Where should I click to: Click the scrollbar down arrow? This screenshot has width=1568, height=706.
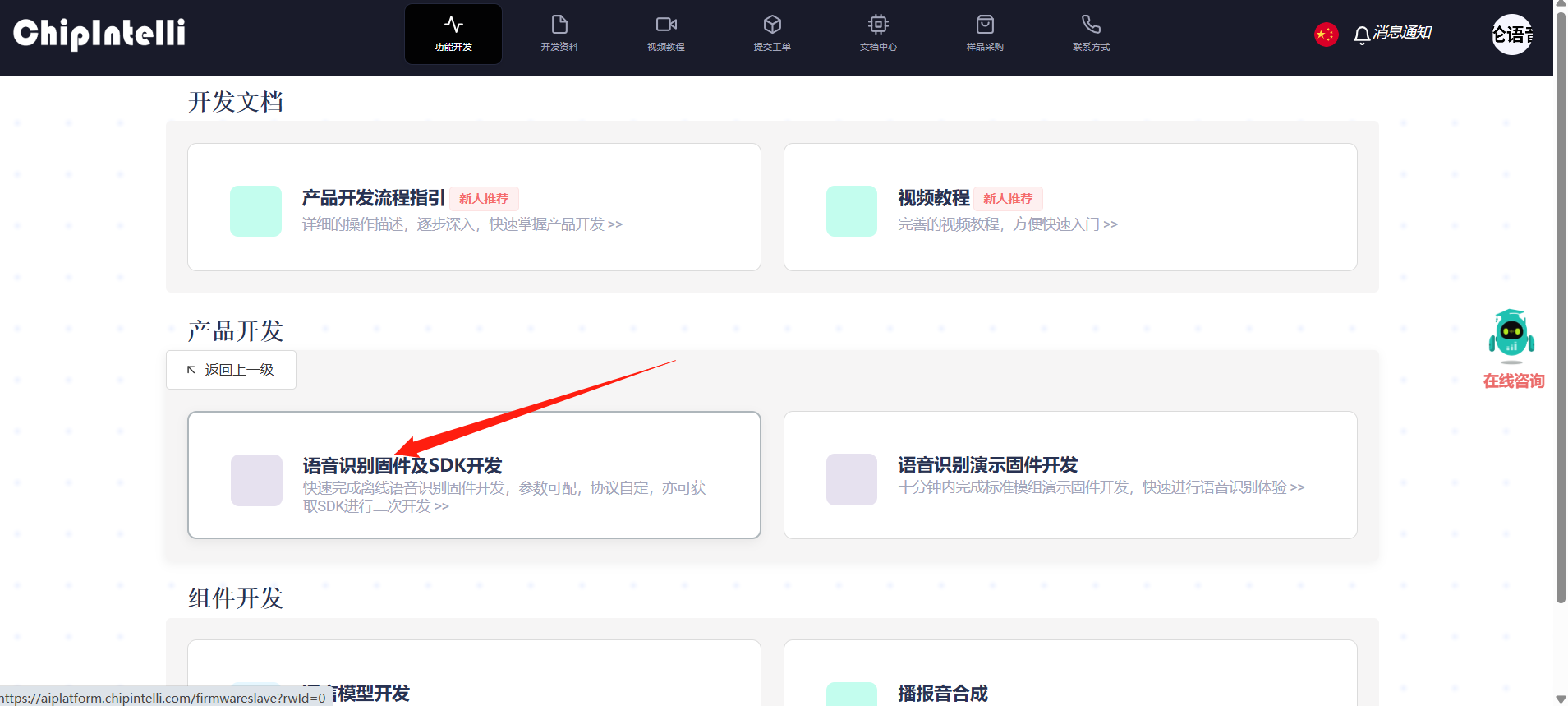(x=1561, y=699)
